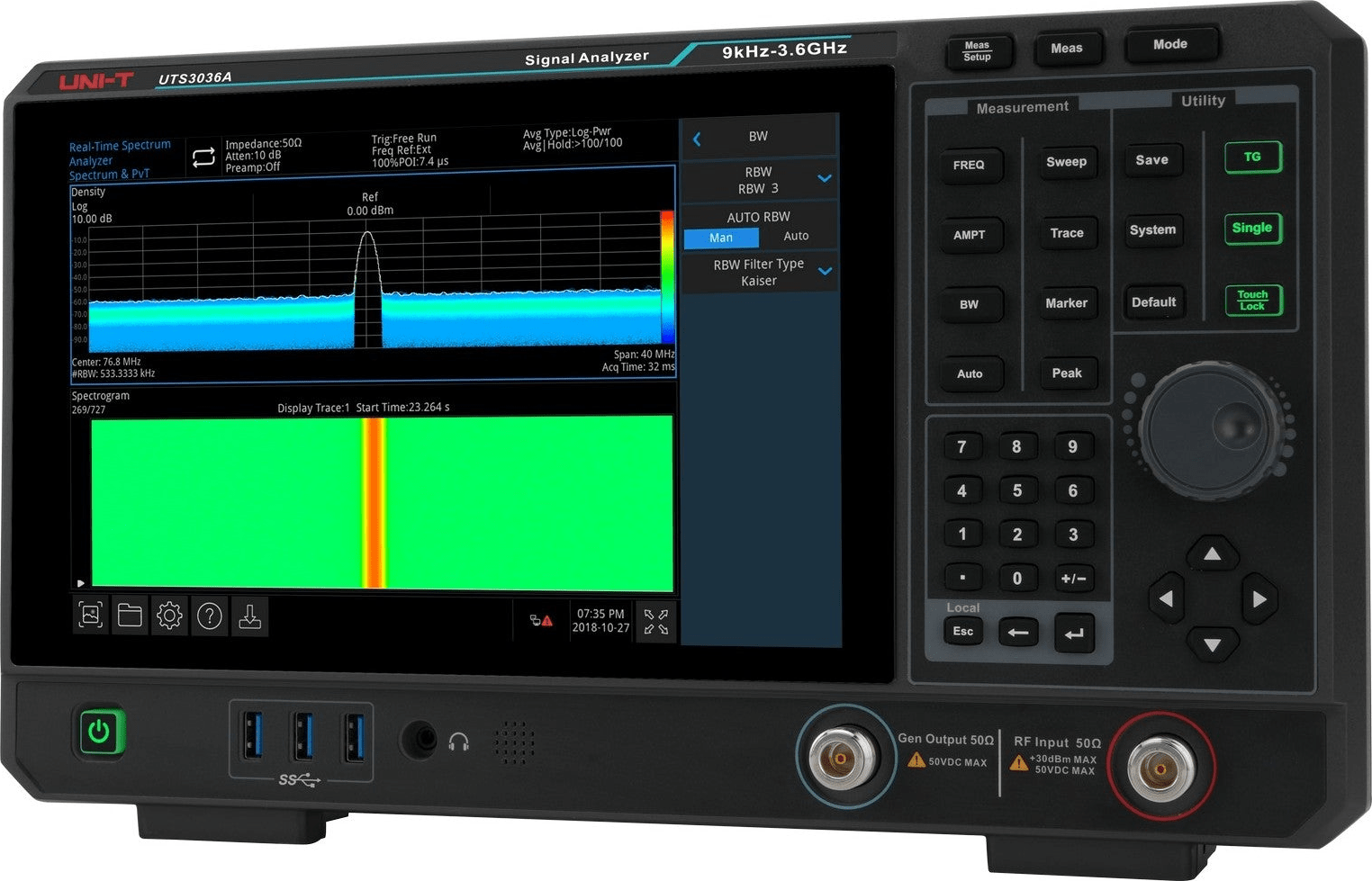Hit the down arrow key
The image size is (1372, 881).
point(1213,644)
